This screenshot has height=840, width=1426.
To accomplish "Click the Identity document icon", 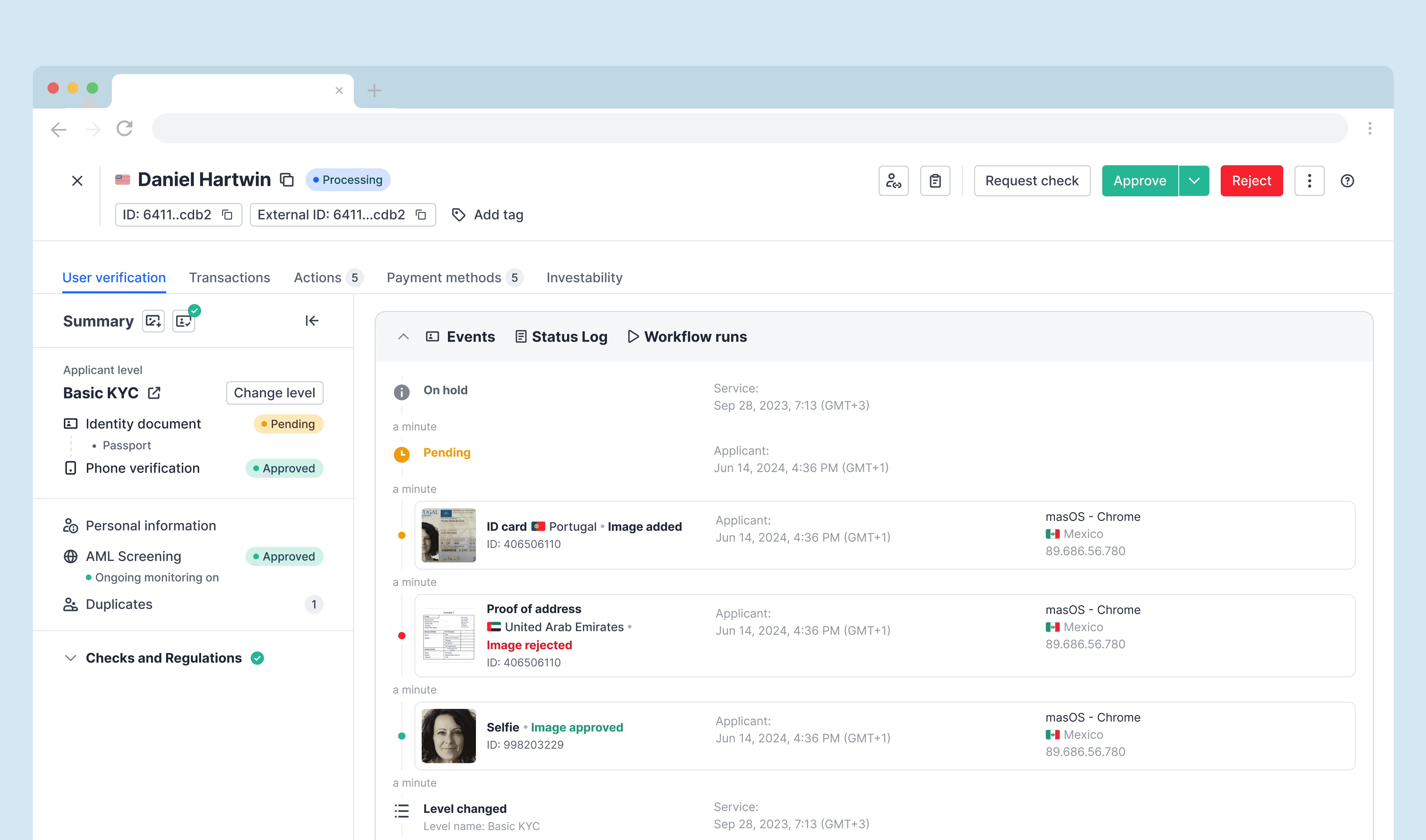I will (x=71, y=423).
